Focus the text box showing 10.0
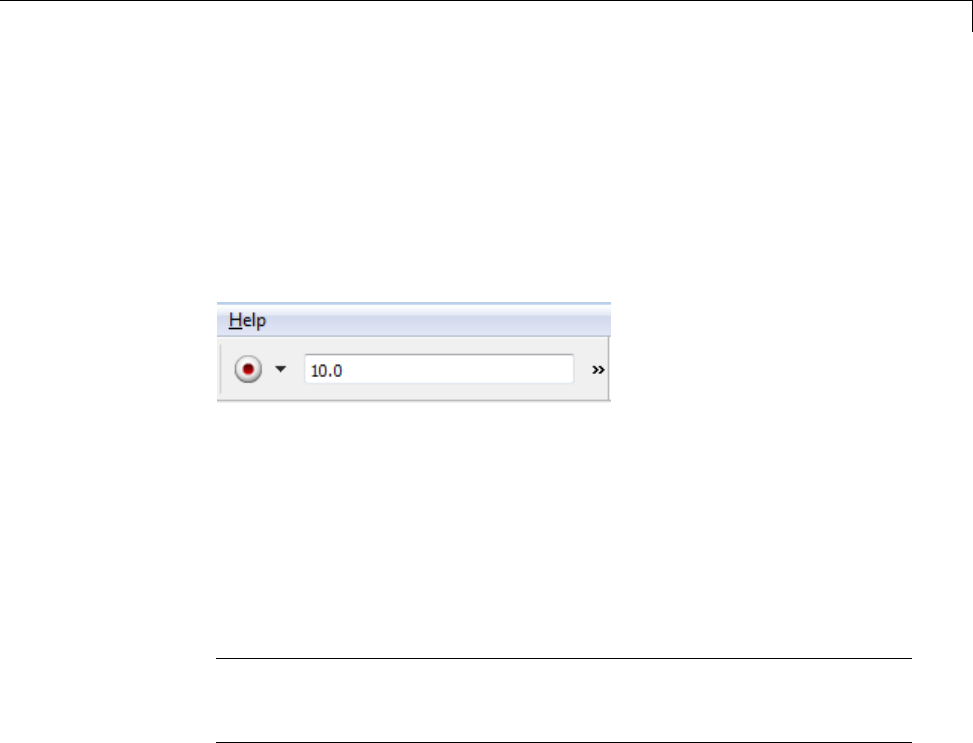This screenshot has width=973, height=743. tap(439, 369)
